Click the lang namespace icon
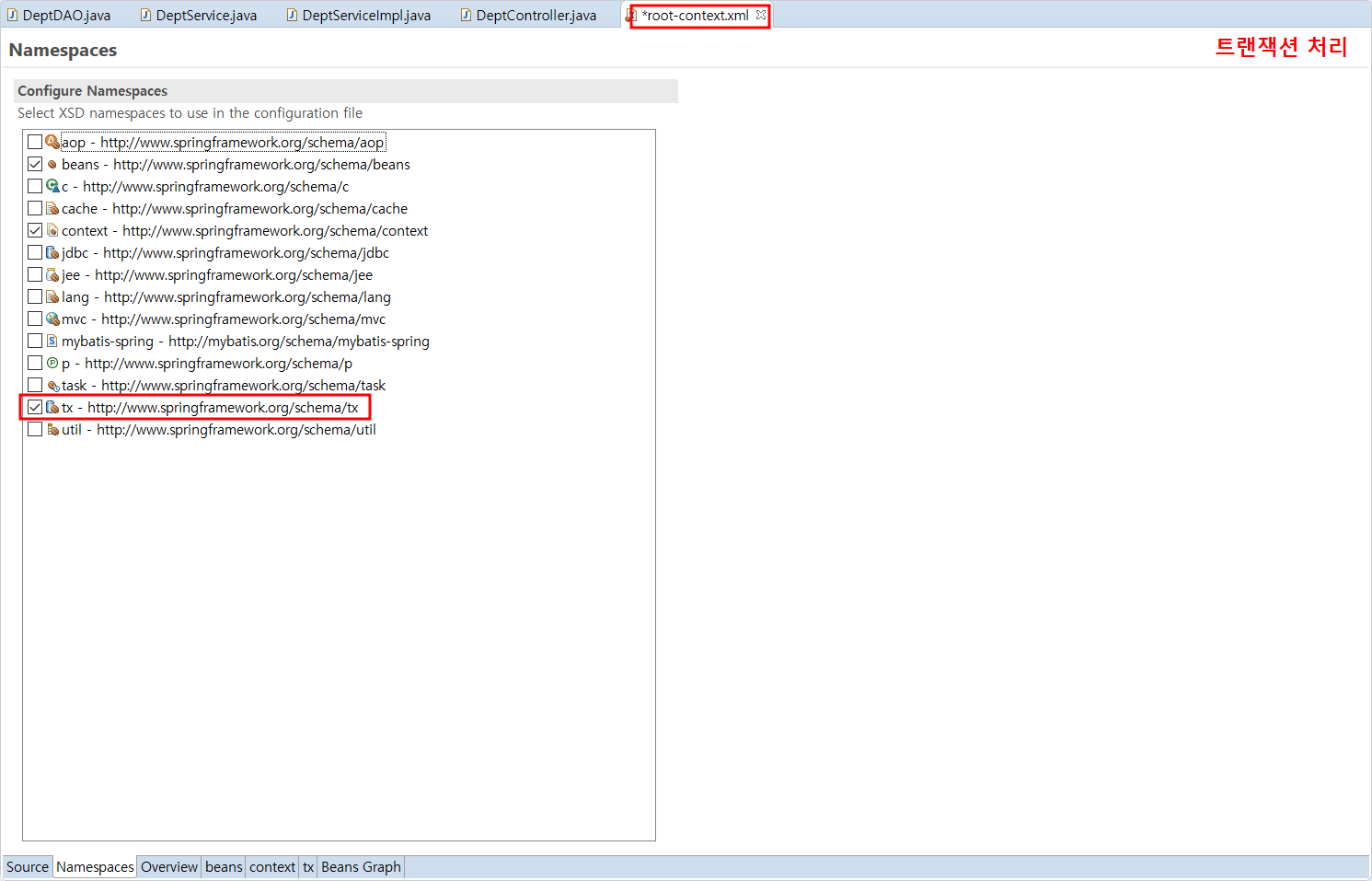 (x=52, y=296)
